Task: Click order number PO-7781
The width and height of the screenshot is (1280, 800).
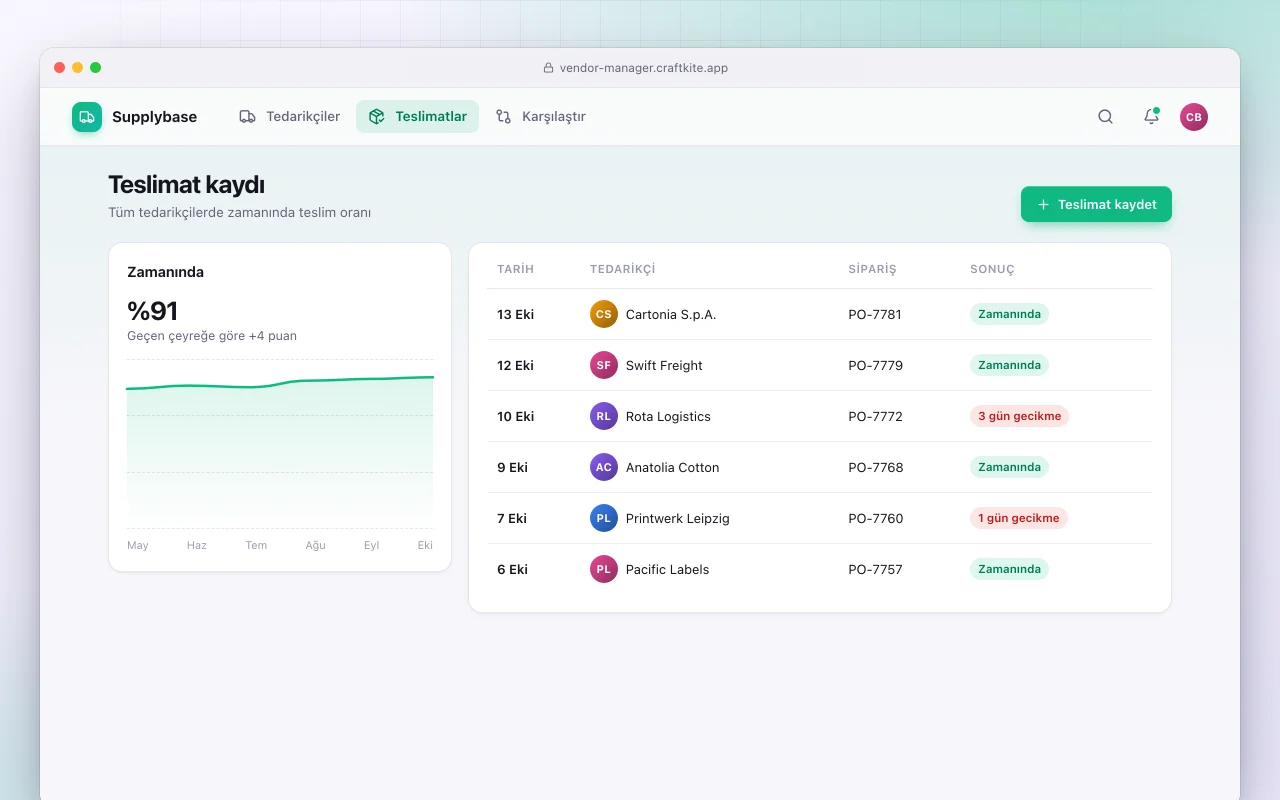Action: [x=875, y=314]
